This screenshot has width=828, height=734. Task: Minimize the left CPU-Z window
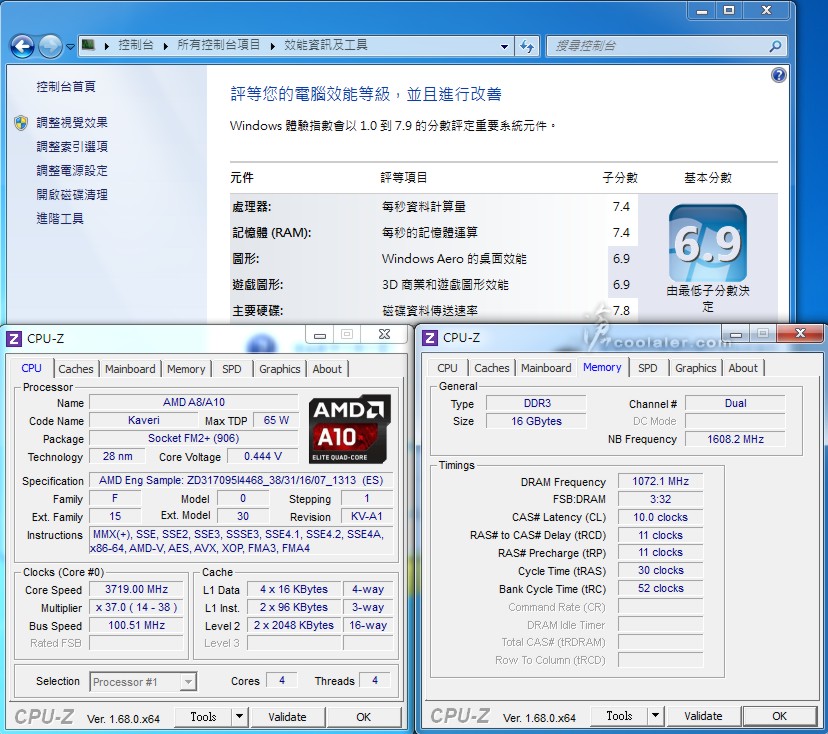tap(319, 335)
